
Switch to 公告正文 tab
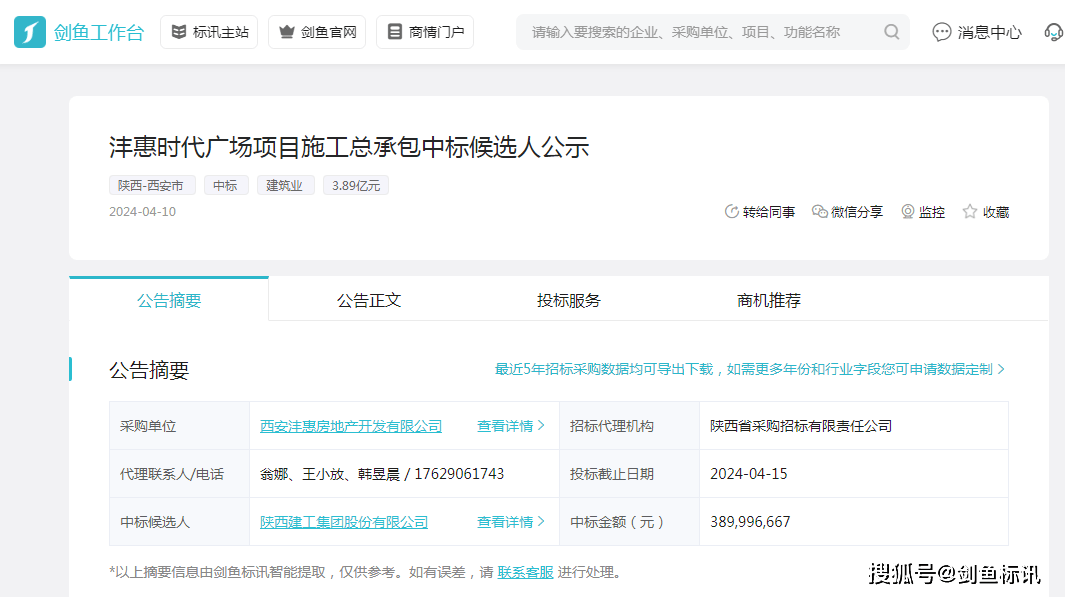pyautogui.click(x=369, y=300)
